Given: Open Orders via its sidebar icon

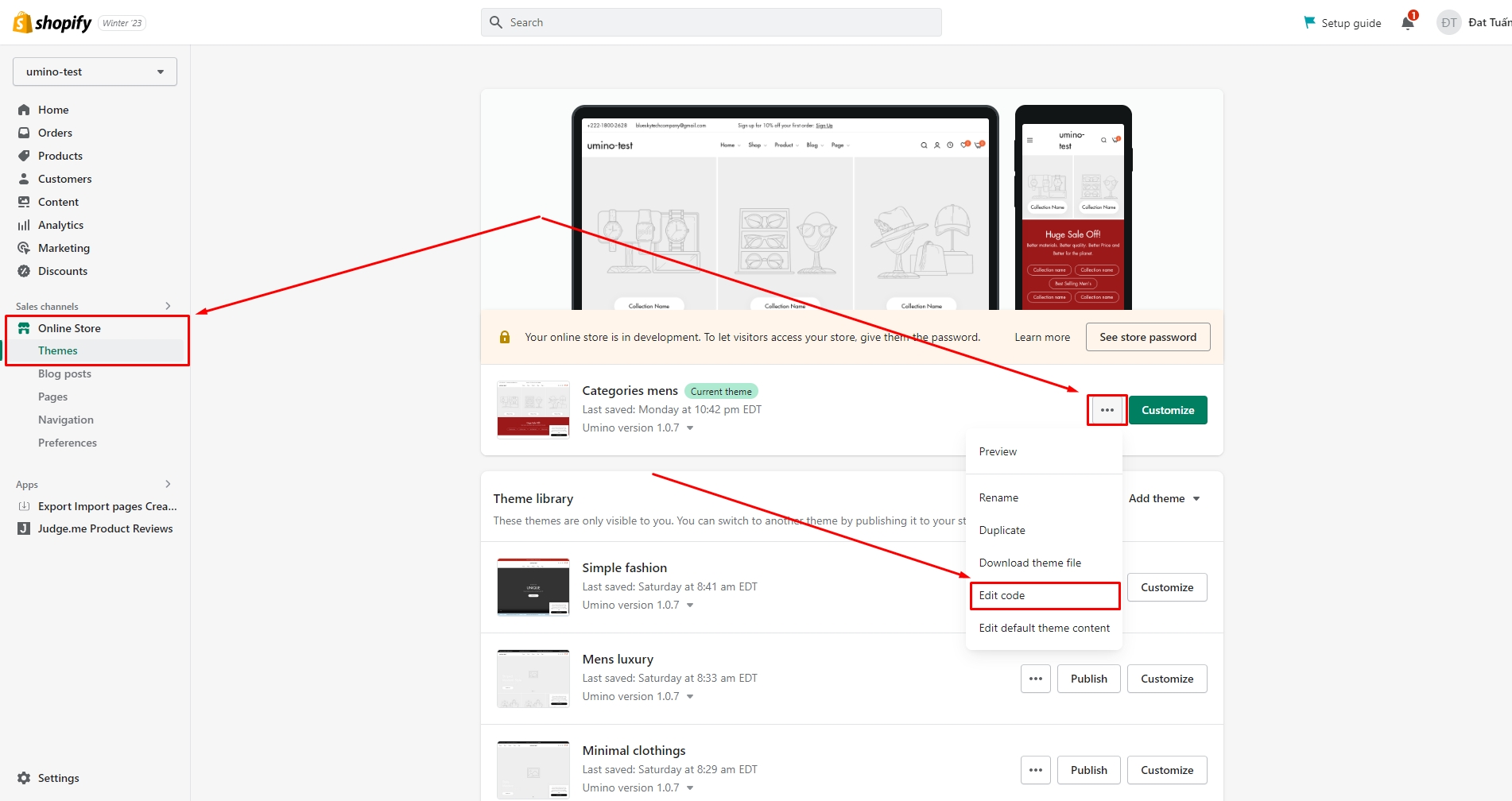Looking at the screenshot, I should (x=24, y=133).
